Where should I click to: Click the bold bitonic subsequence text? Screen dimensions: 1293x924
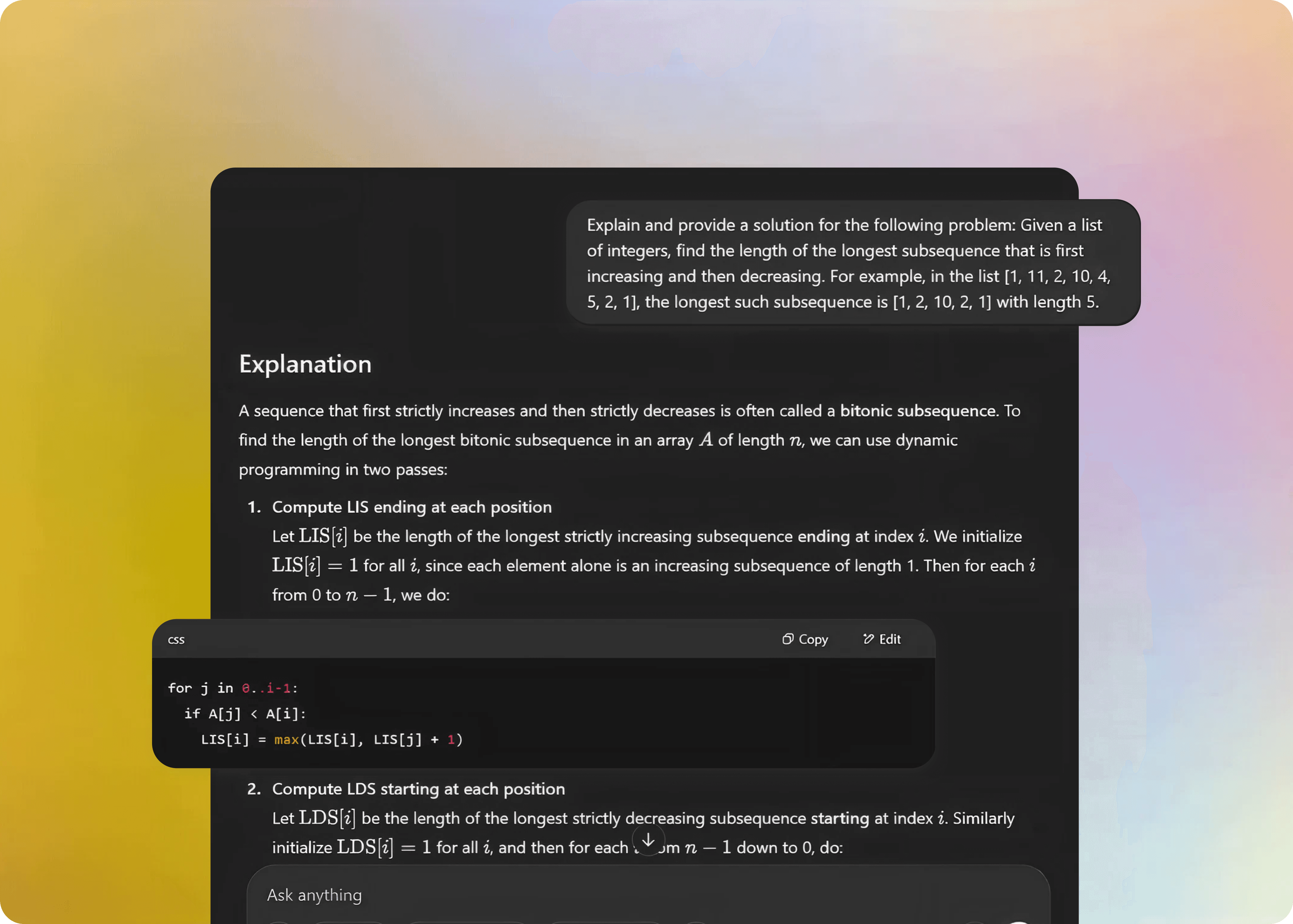[918, 411]
